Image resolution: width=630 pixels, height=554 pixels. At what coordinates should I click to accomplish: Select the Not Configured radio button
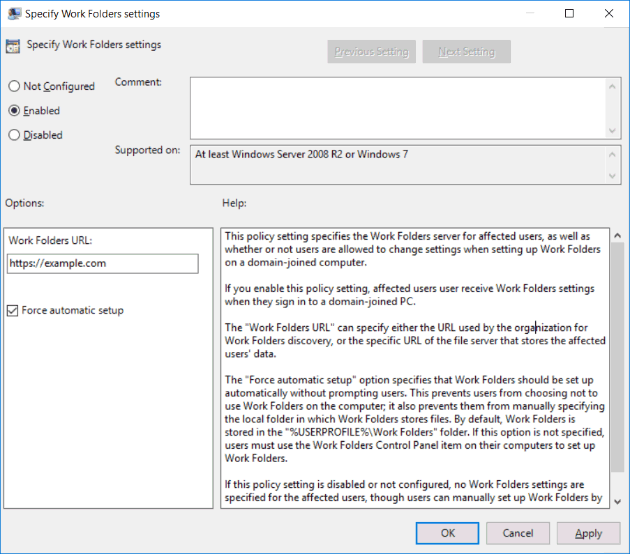click(14, 86)
